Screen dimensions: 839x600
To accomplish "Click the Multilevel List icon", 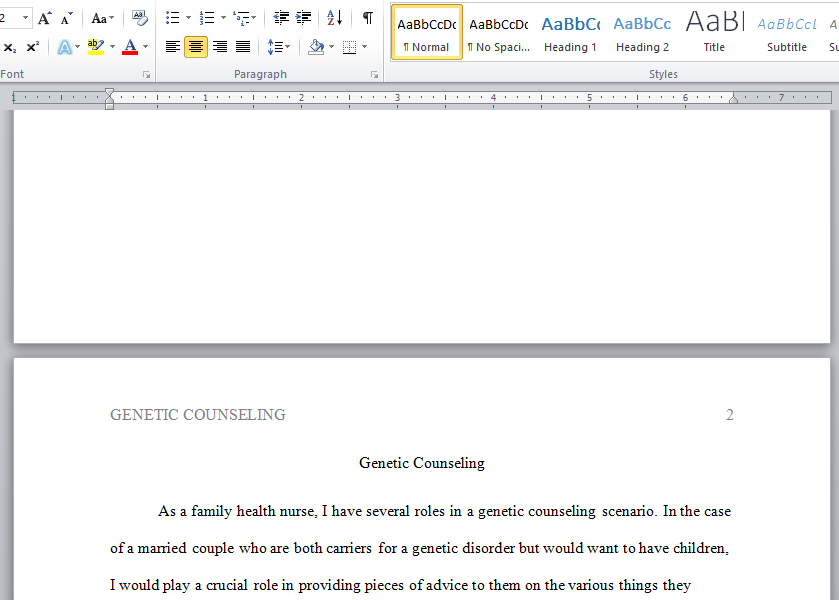I will 241,18.
